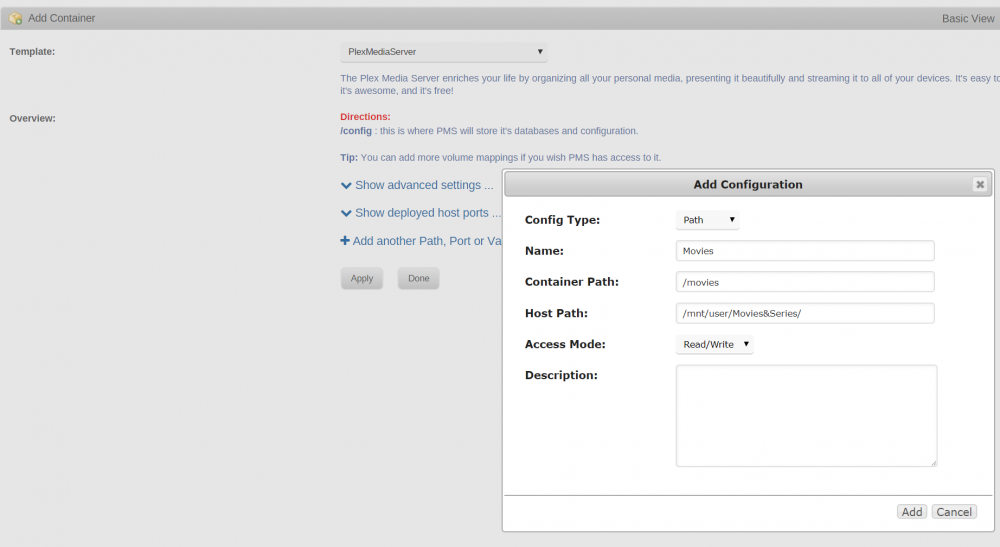
Task: Toggle Basic View in the top right
Action: [967, 18]
